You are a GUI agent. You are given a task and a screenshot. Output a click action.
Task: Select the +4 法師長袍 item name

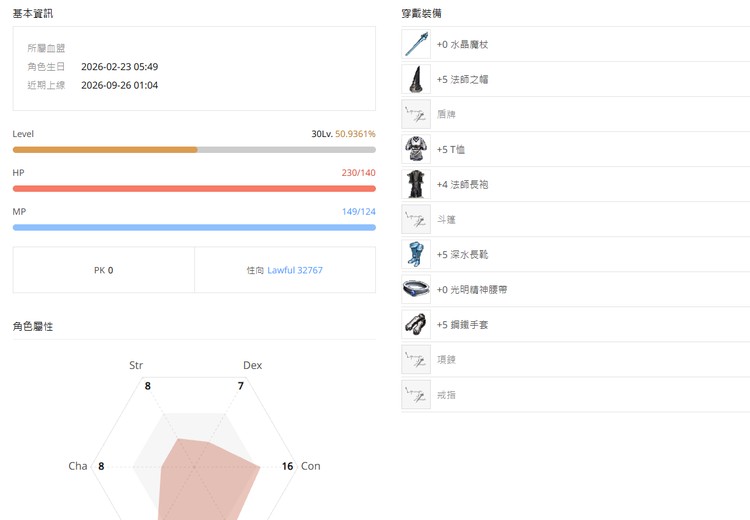click(x=462, y=184)
